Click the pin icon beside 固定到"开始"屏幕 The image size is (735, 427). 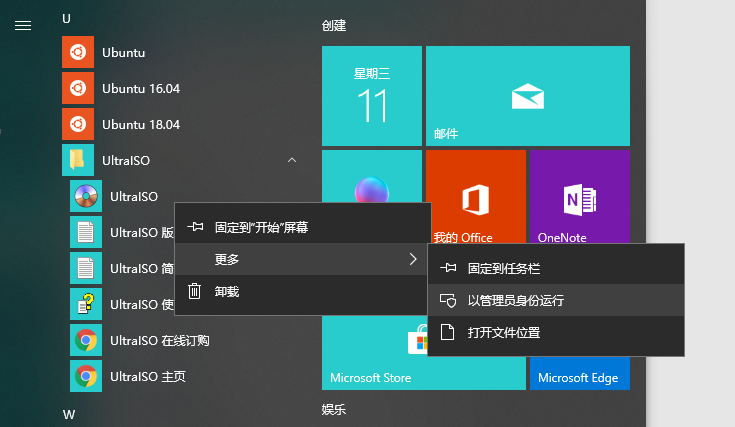click(x=195, y=227)
